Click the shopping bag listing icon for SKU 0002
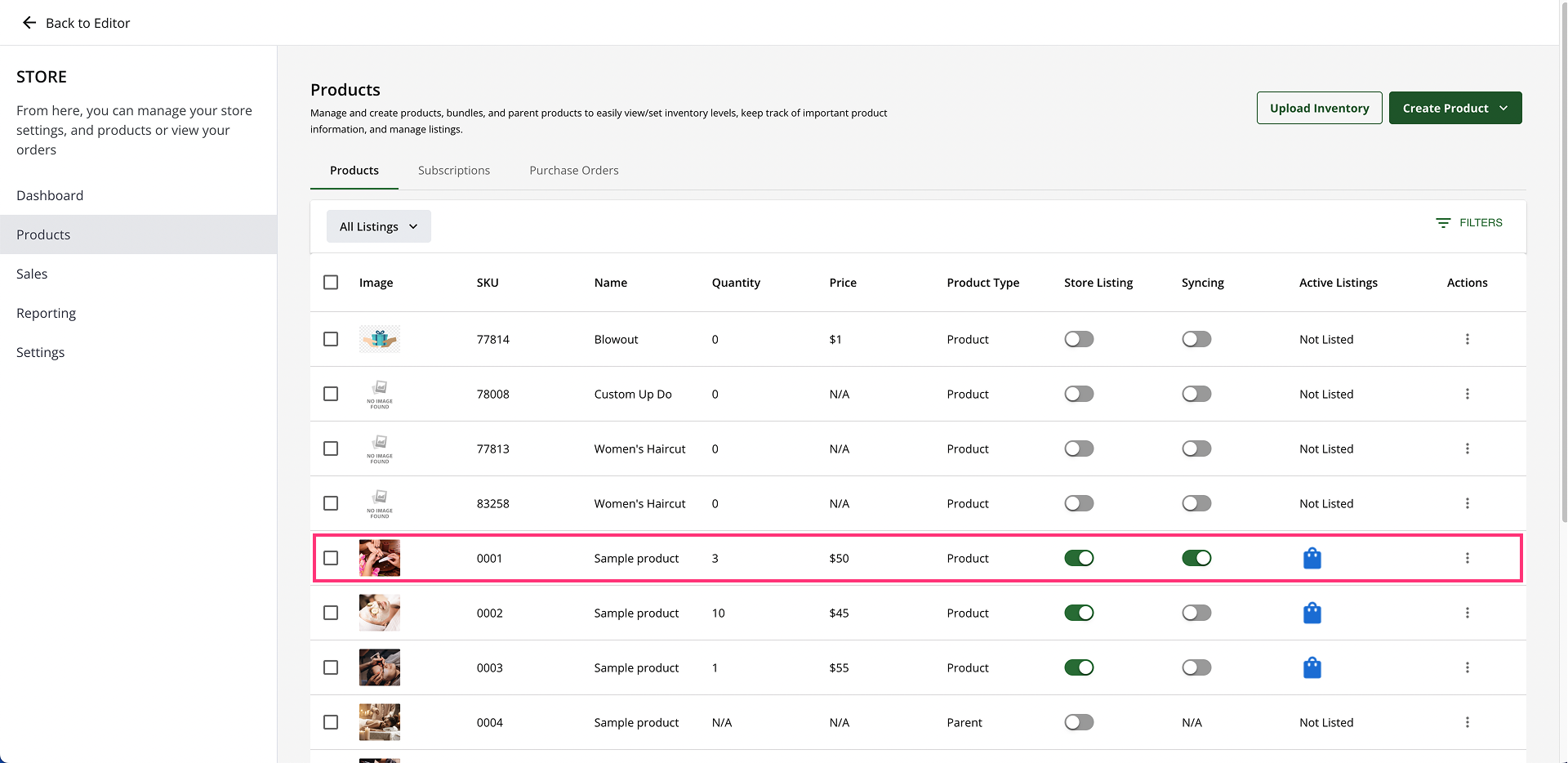The image size is (1568, 763). 1312,613
